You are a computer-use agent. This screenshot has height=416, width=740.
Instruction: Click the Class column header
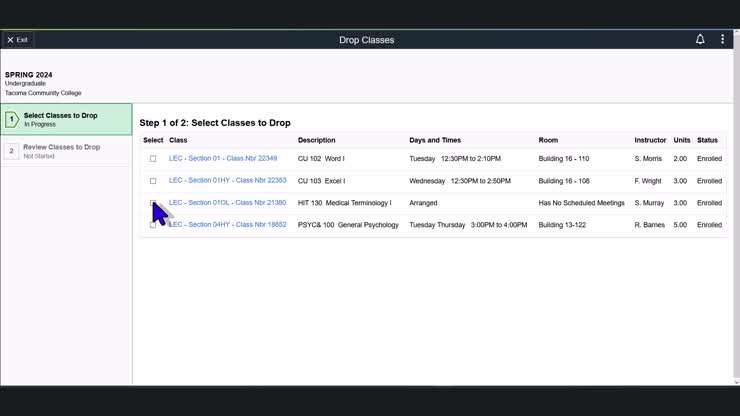(x=178, y=140)
